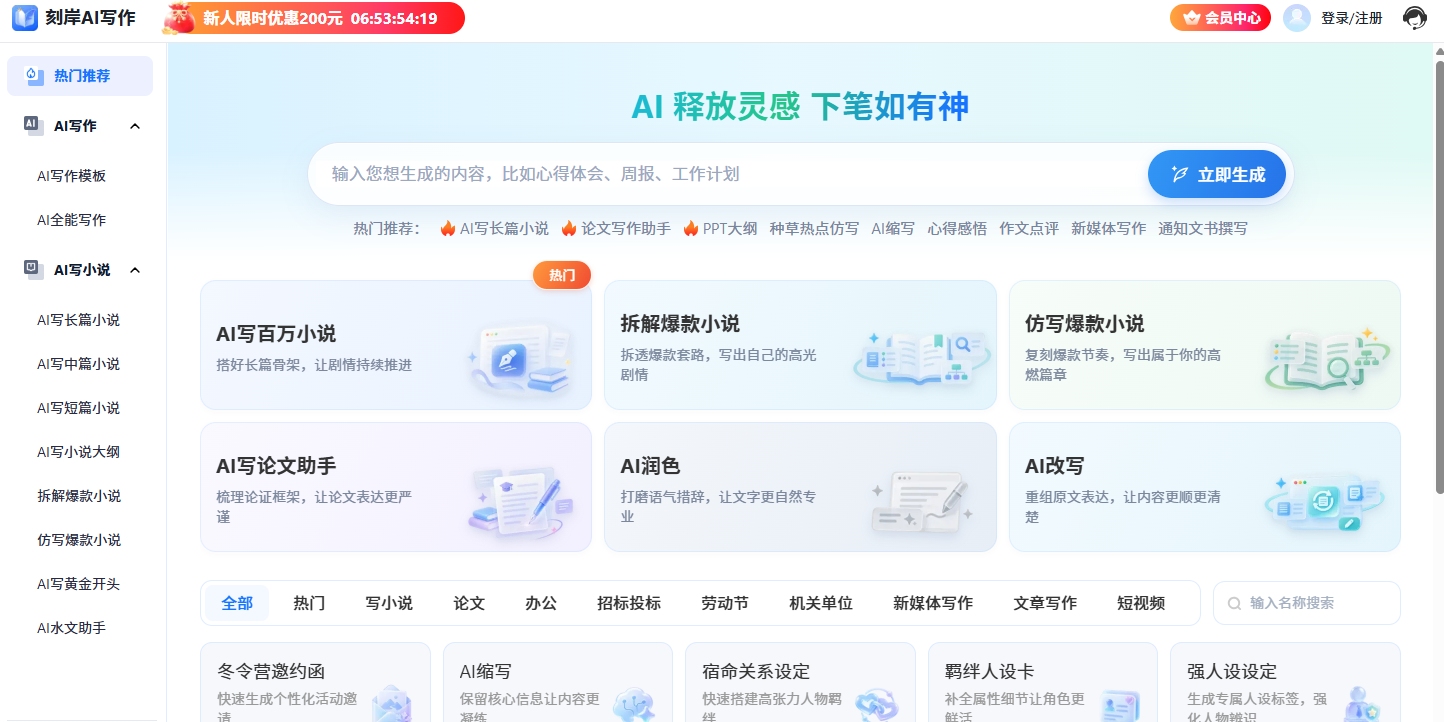
Task: Open AI写作模板 in the sidebar
Action: (72, 176)
